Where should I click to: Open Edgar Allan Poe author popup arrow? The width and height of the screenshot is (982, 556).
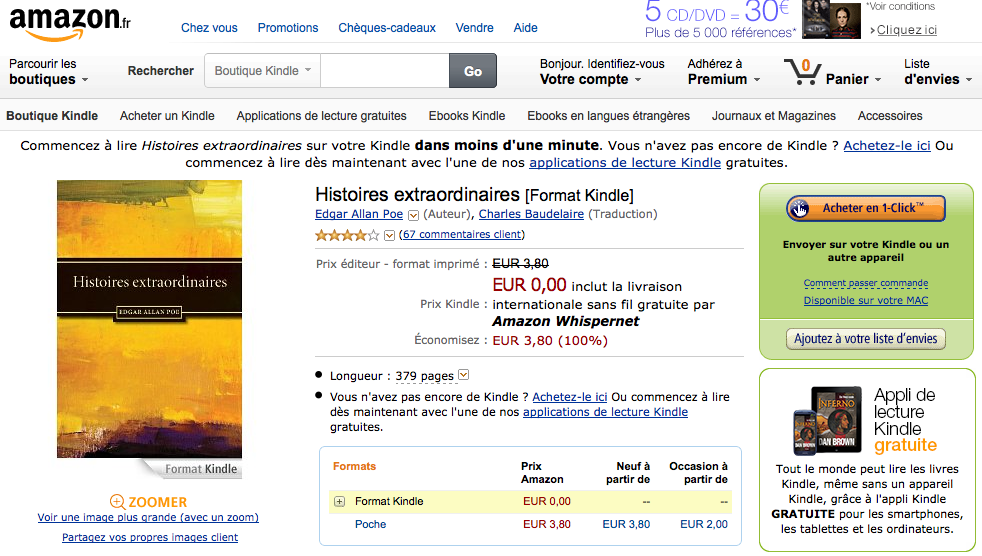tap(413, 215)
